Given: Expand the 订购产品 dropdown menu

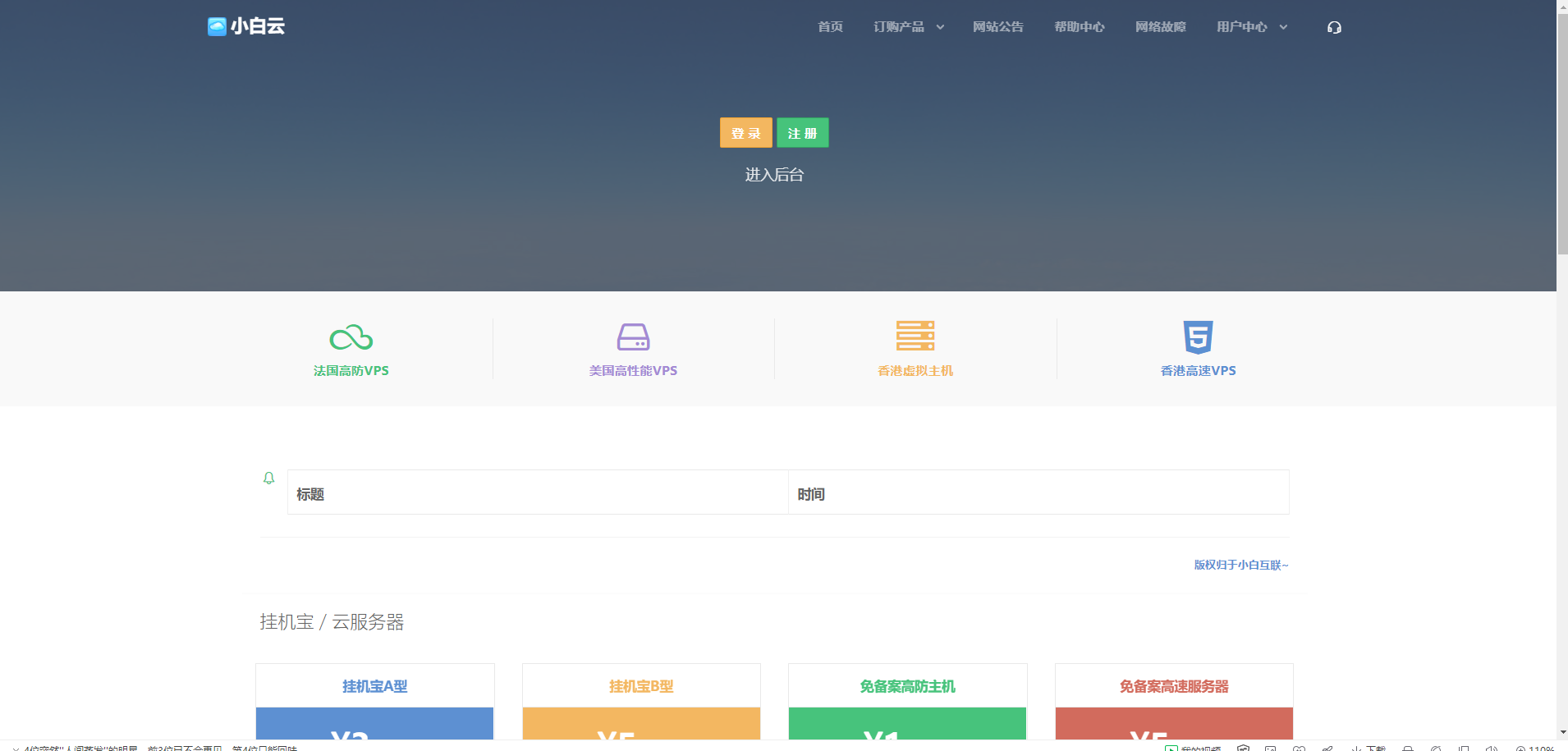Looking at the screenshot, I should pos(908,27).
